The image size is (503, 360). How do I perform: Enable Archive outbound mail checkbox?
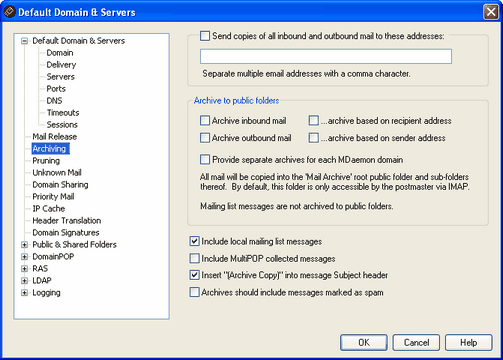coord(205,138)
